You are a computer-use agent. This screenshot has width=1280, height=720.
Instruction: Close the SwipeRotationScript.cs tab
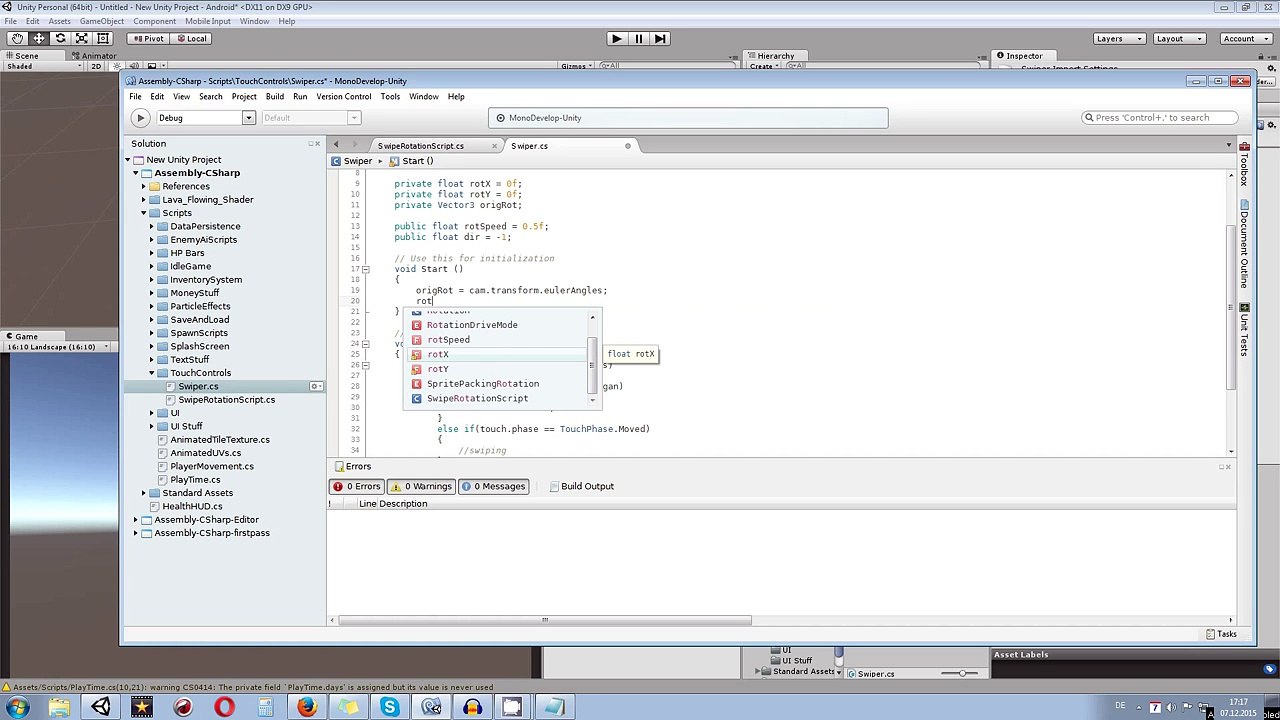(496, 146)
